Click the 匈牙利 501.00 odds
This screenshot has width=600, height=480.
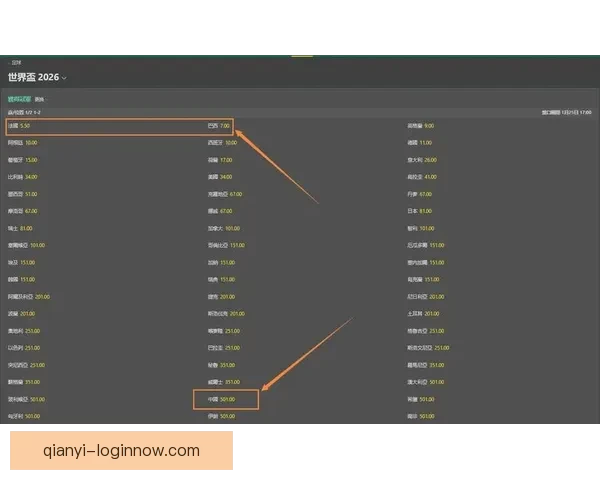(24, 416)
